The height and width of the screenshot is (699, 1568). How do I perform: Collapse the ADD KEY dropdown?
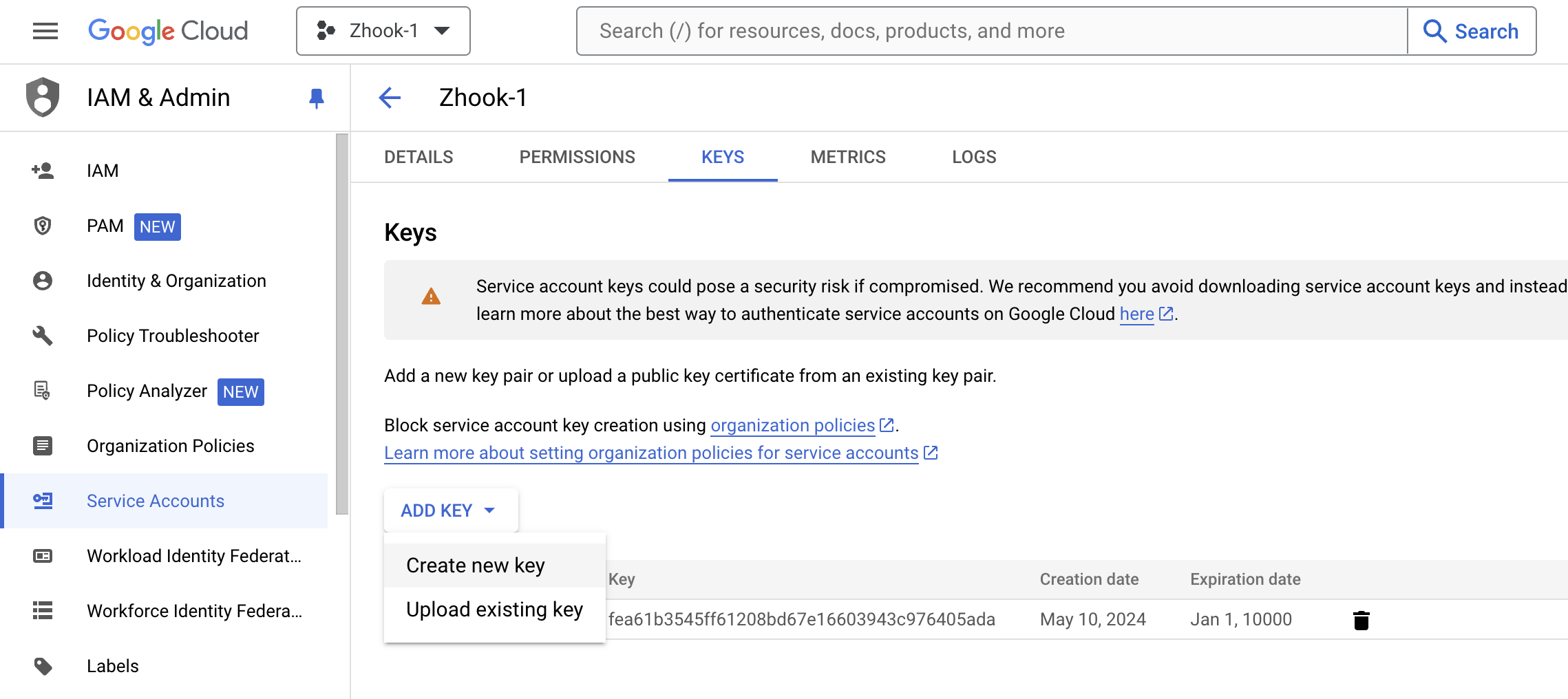pyautogui.click(x=449, y=510)
